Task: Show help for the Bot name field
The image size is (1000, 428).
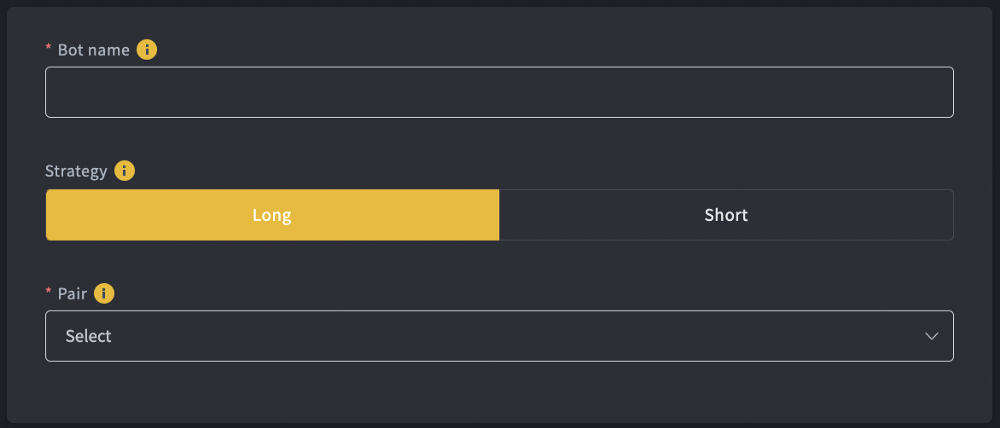Action: point(147,49)
